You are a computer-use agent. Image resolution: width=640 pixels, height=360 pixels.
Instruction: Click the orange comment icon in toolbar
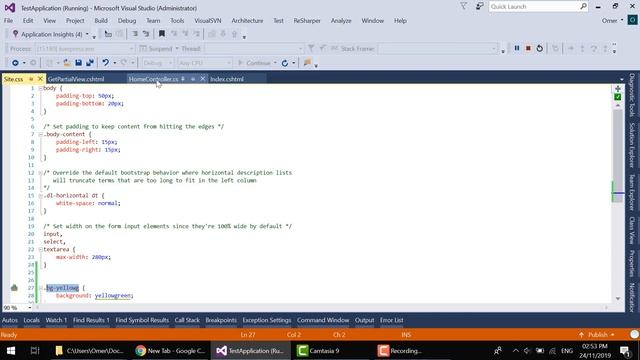(307, 62)
